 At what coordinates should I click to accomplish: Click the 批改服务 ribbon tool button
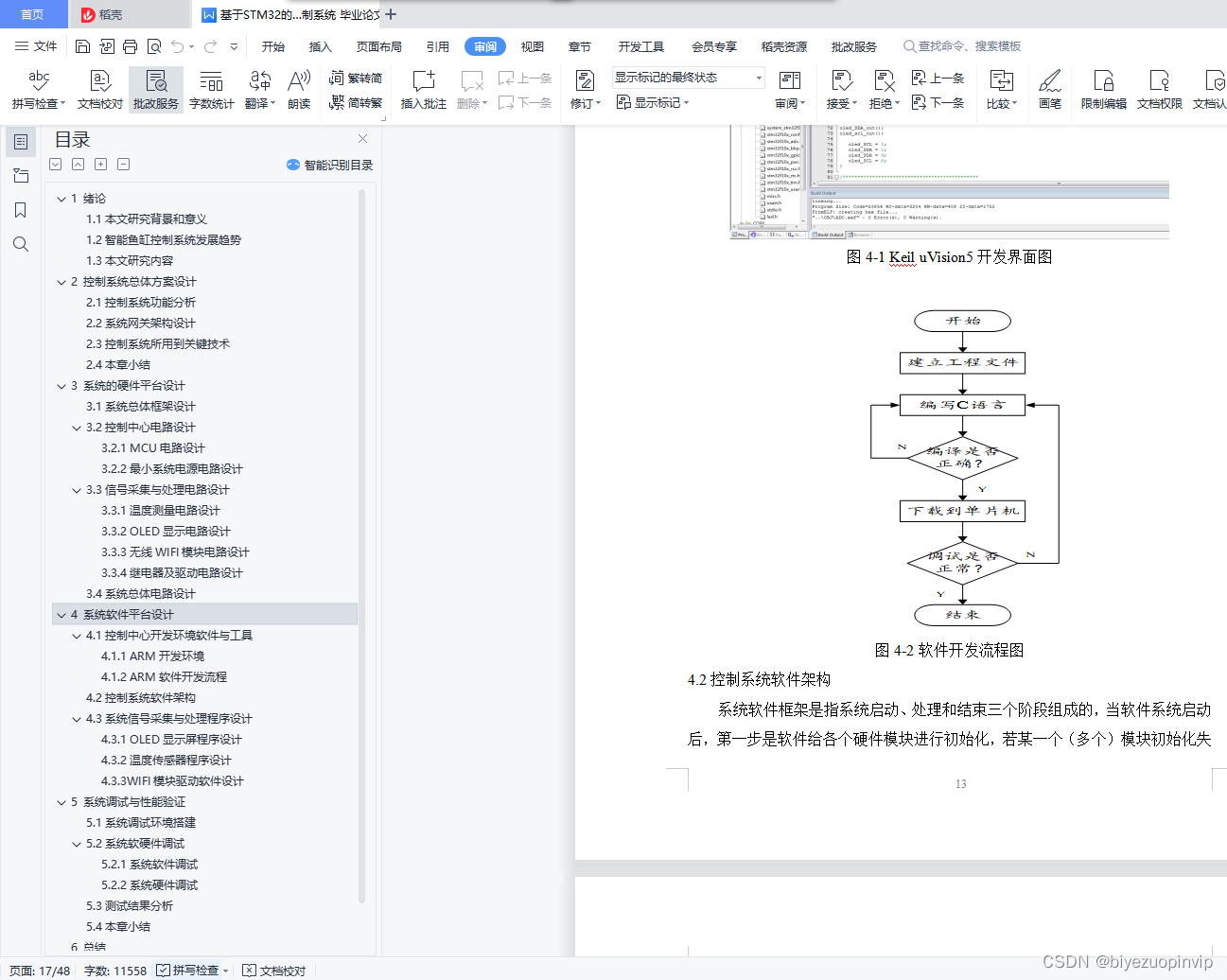point(156,90)
